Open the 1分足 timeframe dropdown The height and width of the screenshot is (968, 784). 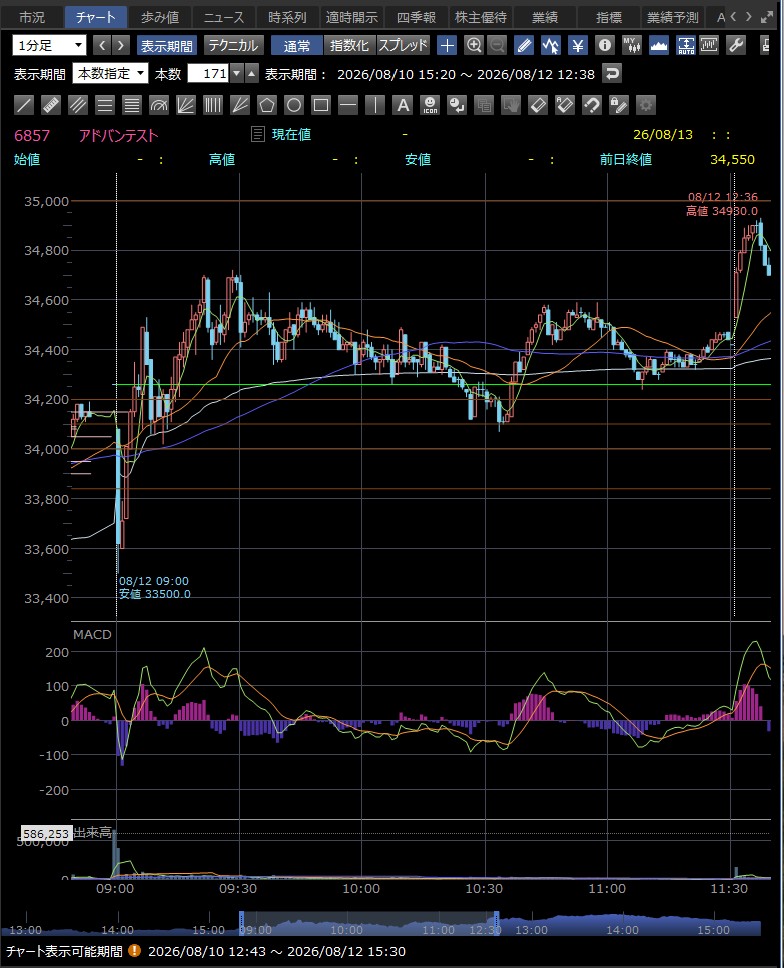click(49, 45)
